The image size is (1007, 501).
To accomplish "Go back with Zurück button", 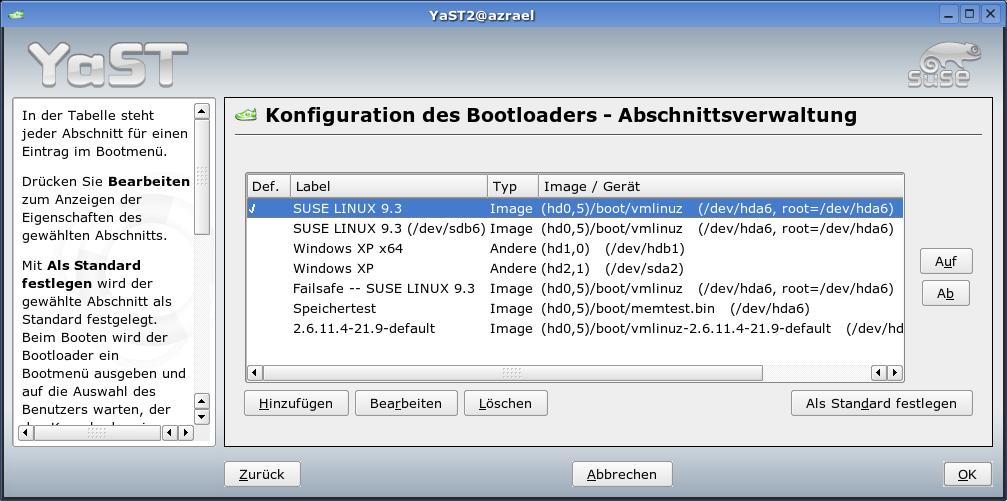I will point(262,475).
